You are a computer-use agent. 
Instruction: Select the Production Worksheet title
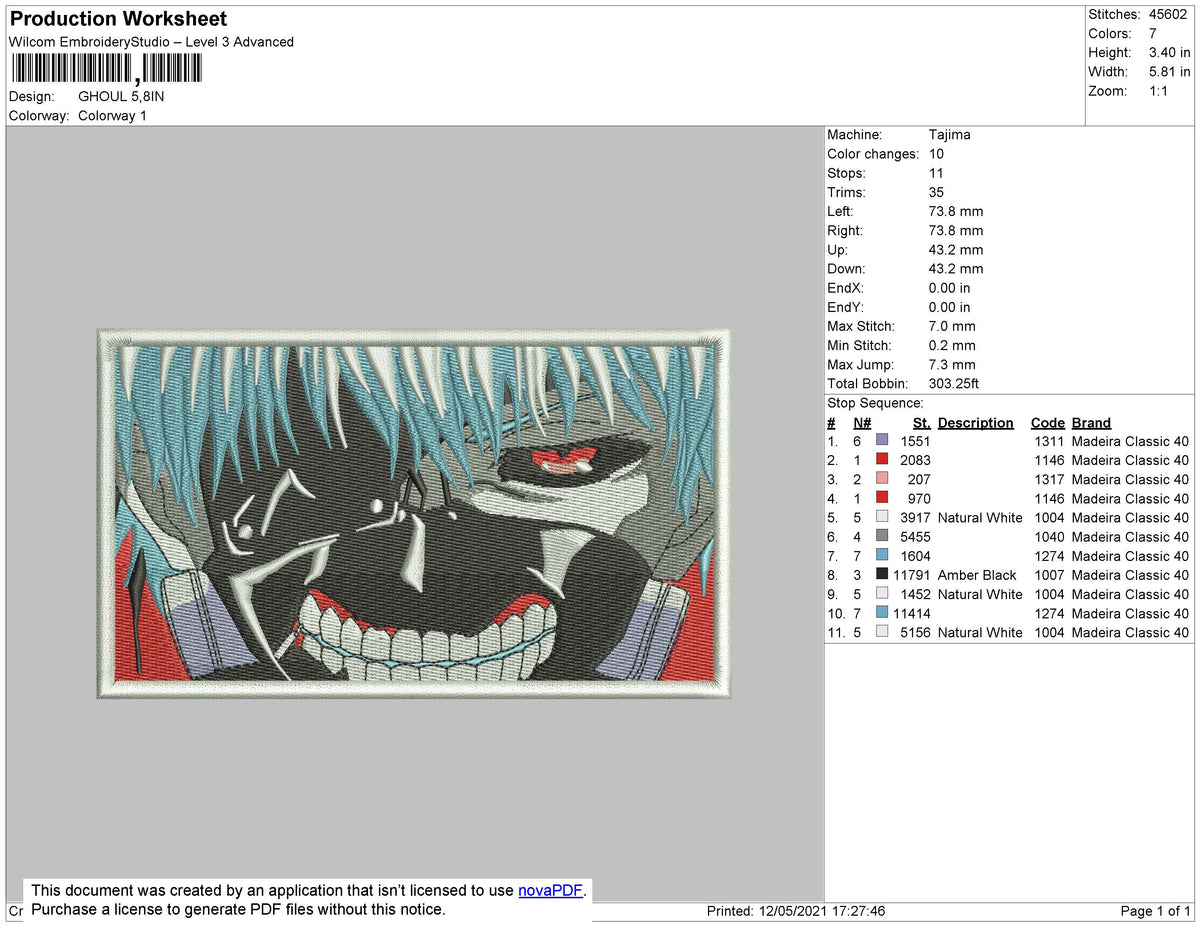click(118, 19)
